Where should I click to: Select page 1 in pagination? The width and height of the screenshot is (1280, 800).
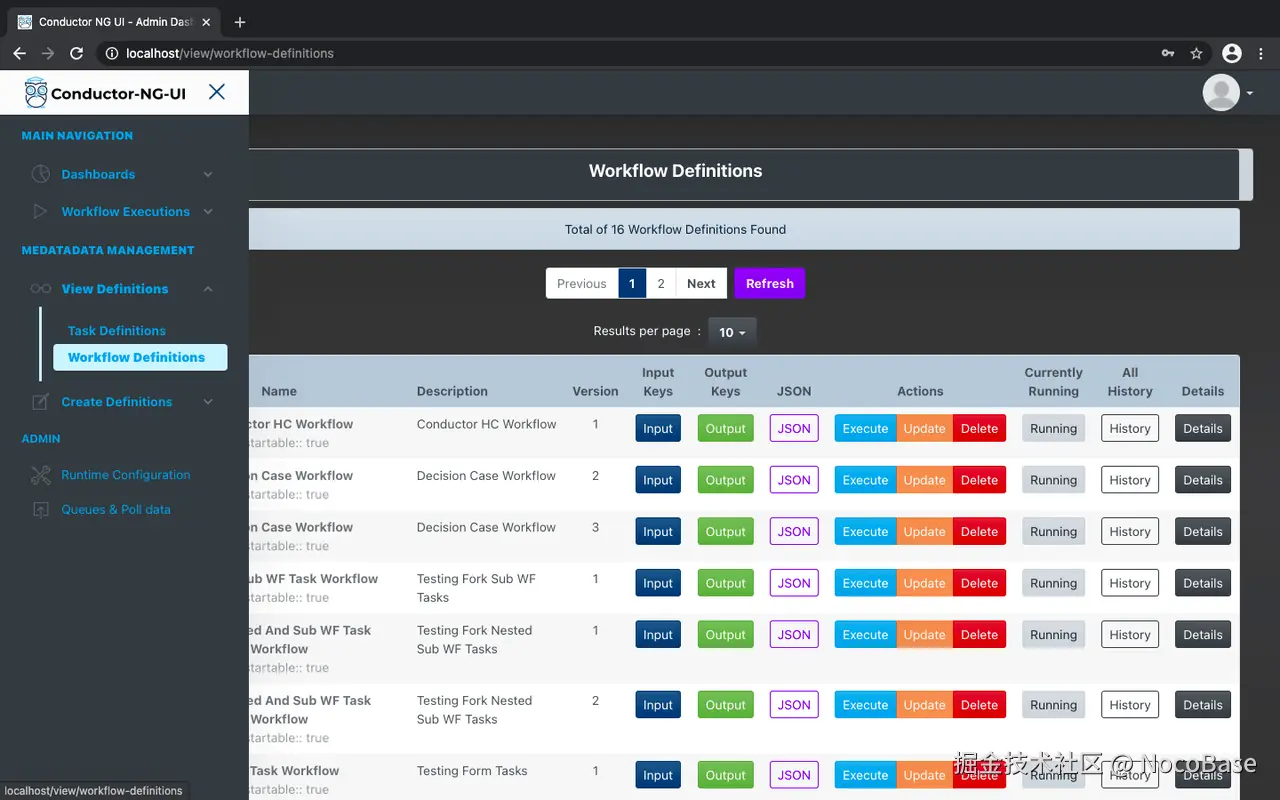tap(632, 284)
